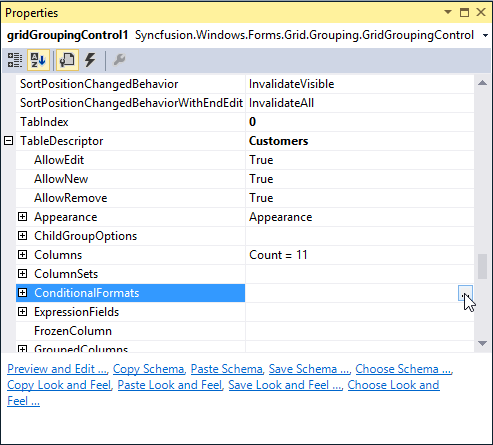Screen dimensions: 493x445
Task: Switch to Categorized property view
Action: (15, 60)
